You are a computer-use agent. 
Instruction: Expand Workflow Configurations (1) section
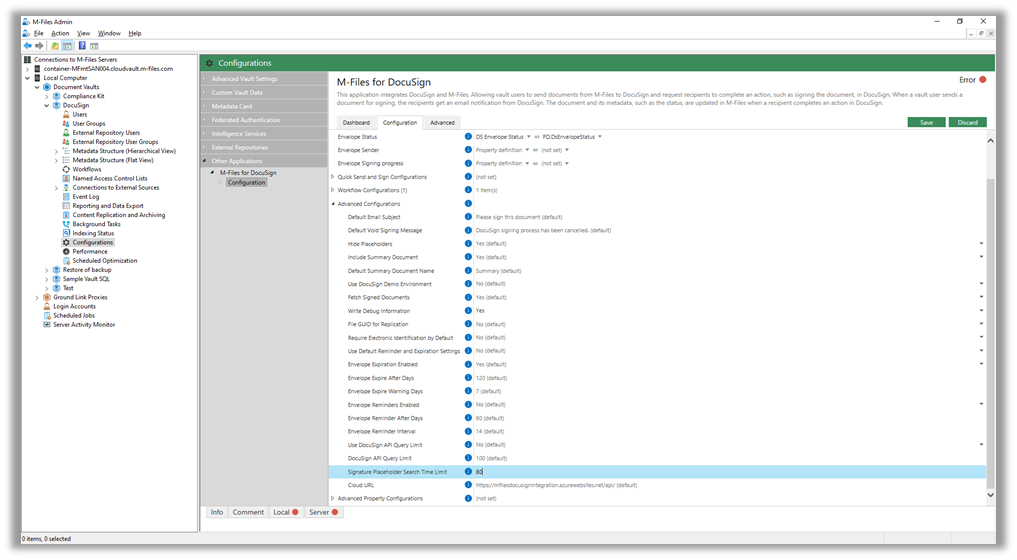coord(333,190)
